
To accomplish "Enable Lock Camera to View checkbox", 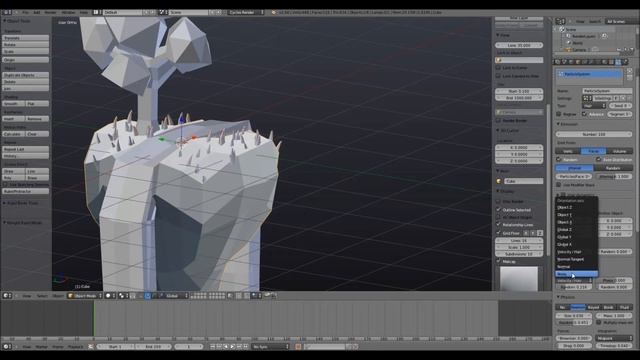I will 498,76.
